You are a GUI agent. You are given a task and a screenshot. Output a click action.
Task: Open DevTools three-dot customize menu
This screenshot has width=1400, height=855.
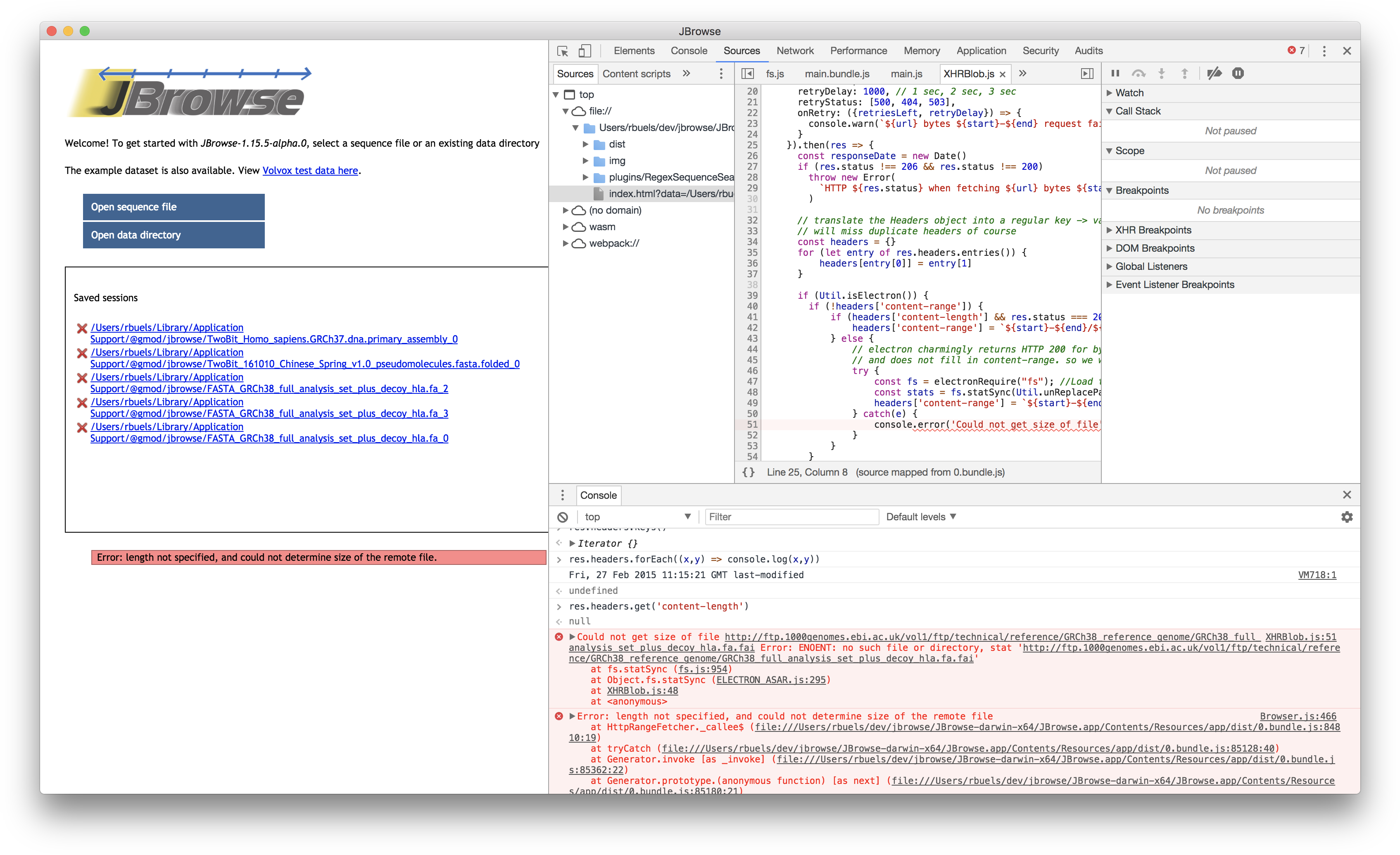(1324, 51)
